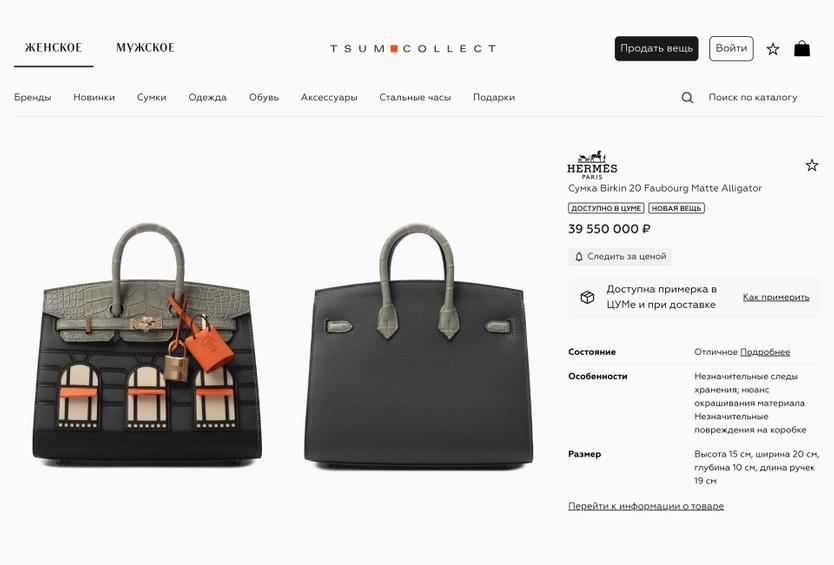Click the search magnifier icon

[687, 97]
